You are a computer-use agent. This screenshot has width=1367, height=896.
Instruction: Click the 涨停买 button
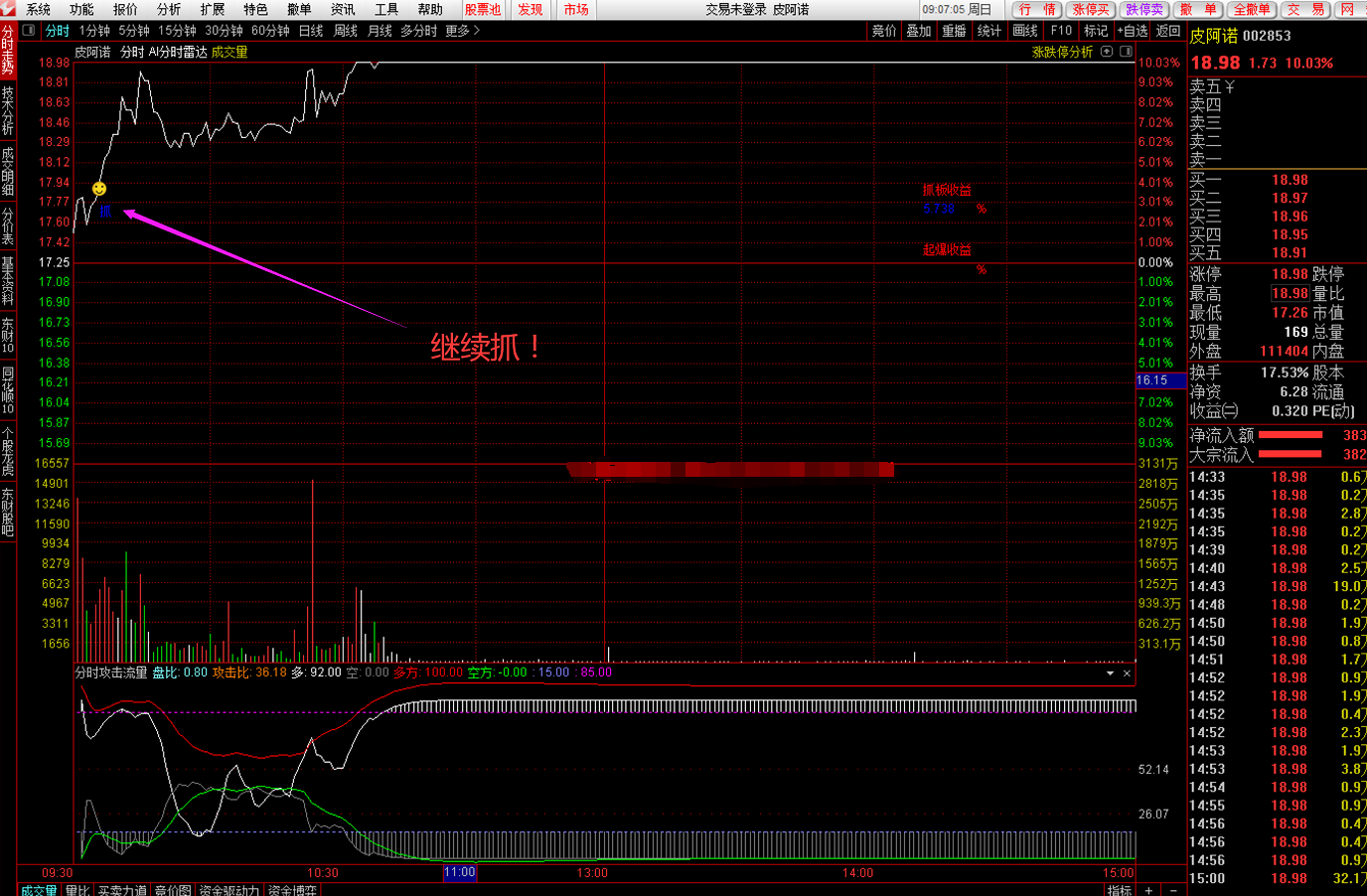coord(1091,9)
